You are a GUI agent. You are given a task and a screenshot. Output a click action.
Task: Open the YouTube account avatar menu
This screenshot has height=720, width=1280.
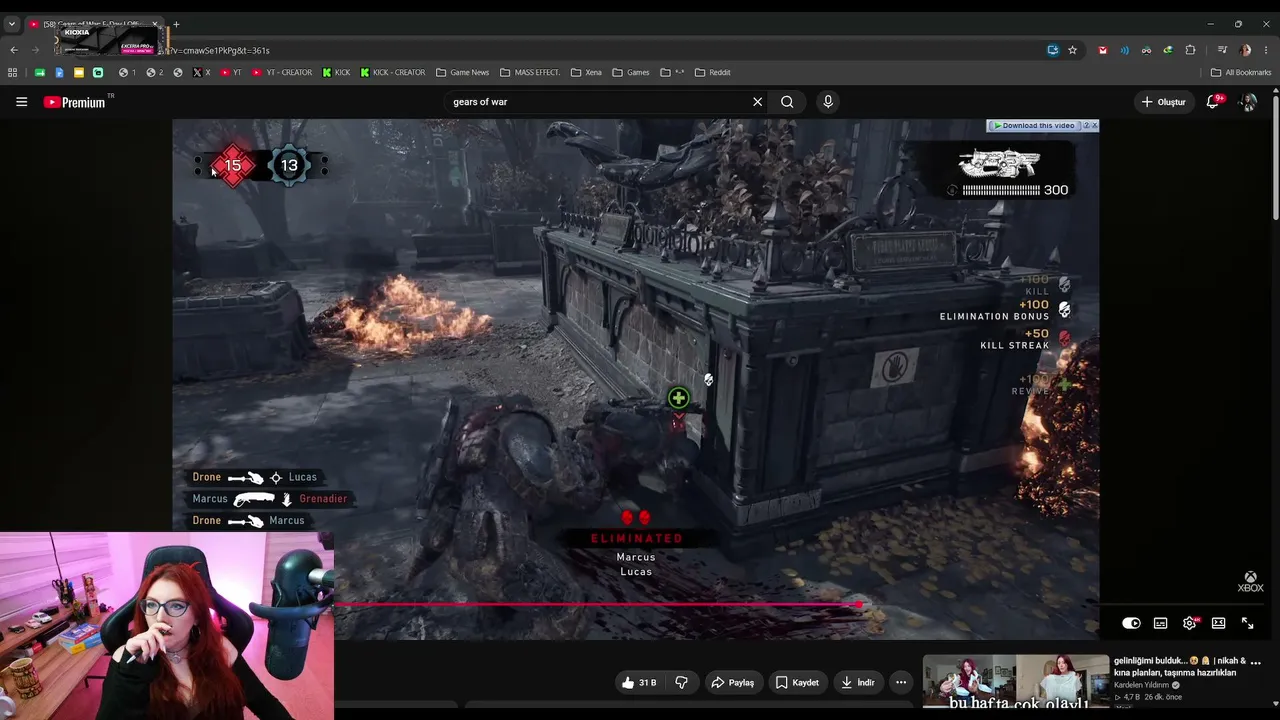[x=1248, y=102]
